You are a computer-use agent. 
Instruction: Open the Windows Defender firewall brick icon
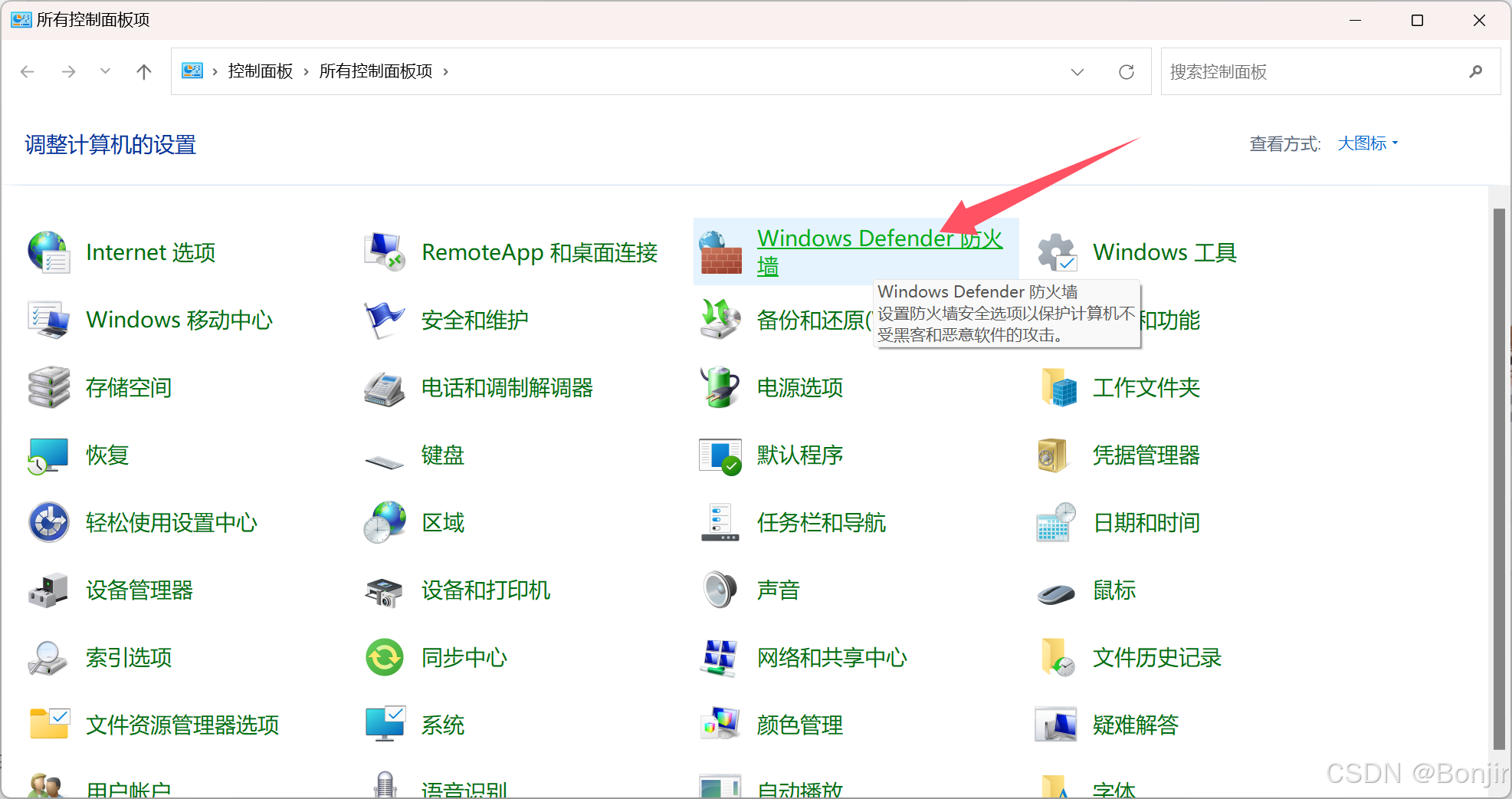pyautogui.click(x=720, y=252)
